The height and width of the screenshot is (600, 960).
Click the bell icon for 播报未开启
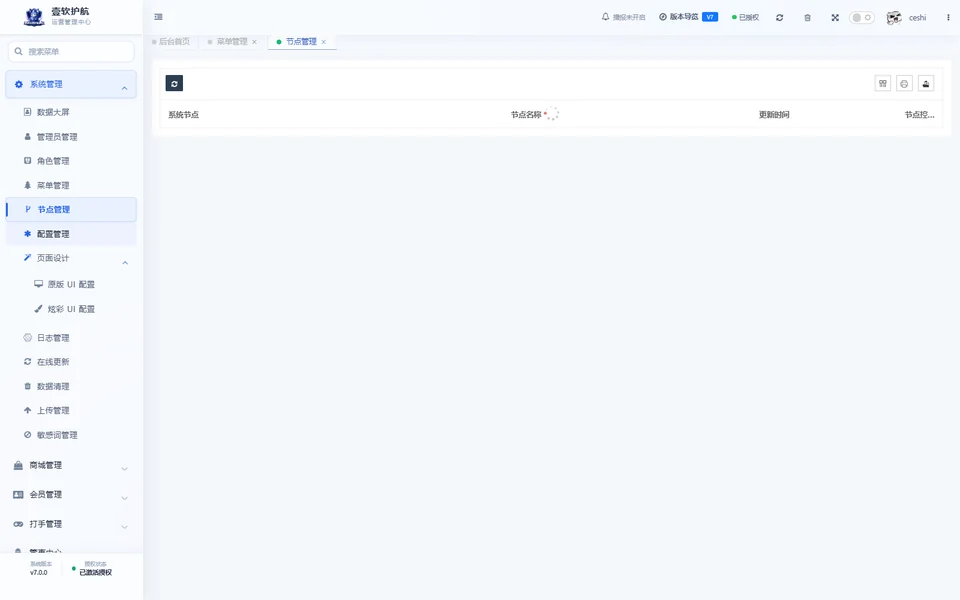(x=606, y=17)
